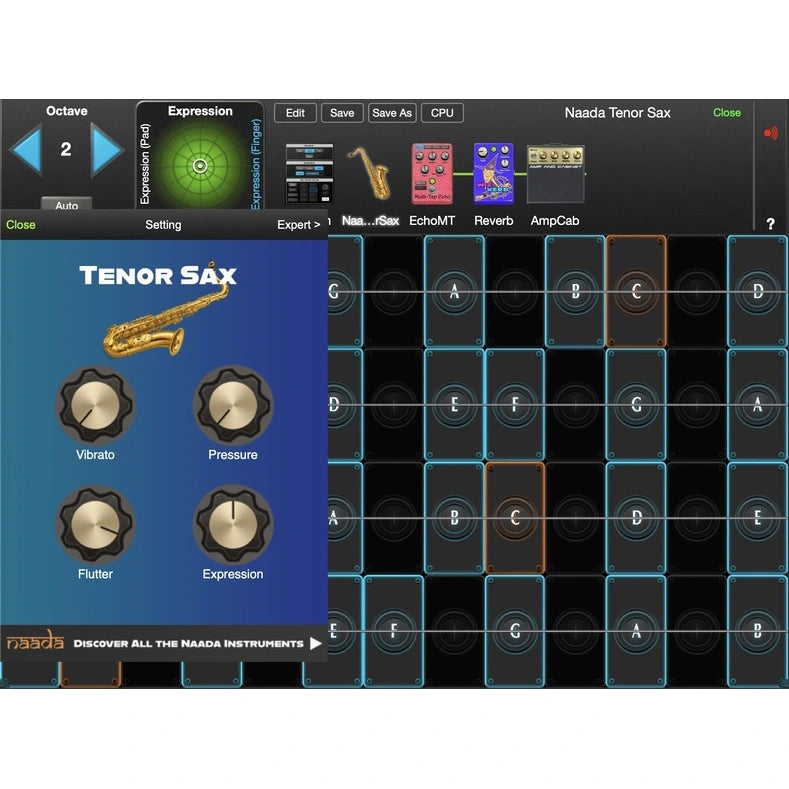Adjust the Pressure knob
This screenshot has width=789, height=789.
click(233, 405)
